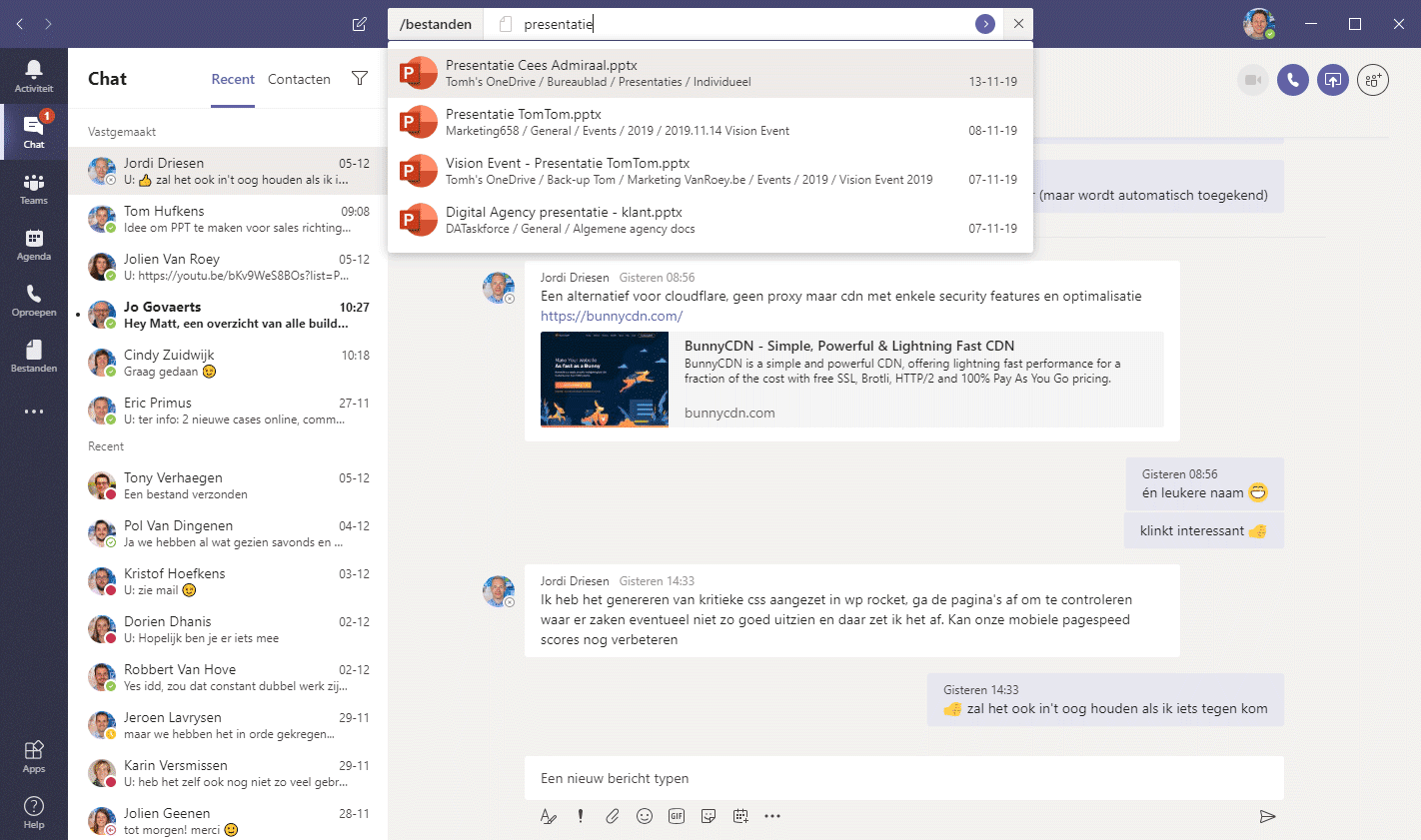Start a new chat with compose icon
This screenshot has height=840, width=1421.
(x=360, y=24)
